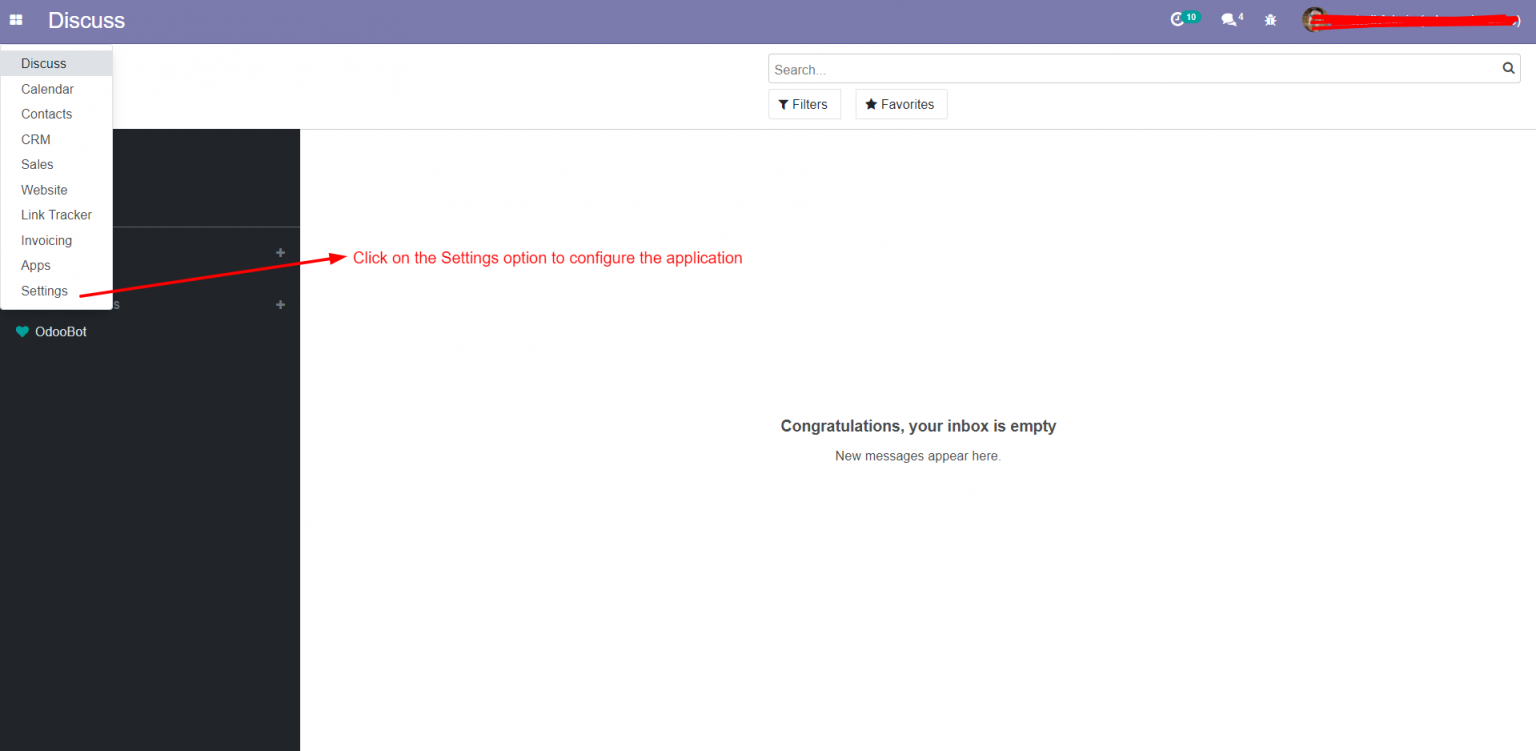Open the Sales app entry
Viewport: 1536px width, 751px height.
coord(37,164)
